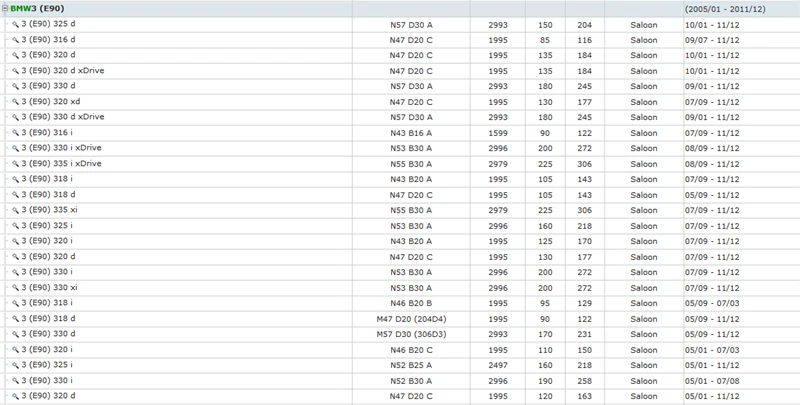Click engine code M57 D30 (306D3)
The image size is (800, 405).
coord(411,335)
